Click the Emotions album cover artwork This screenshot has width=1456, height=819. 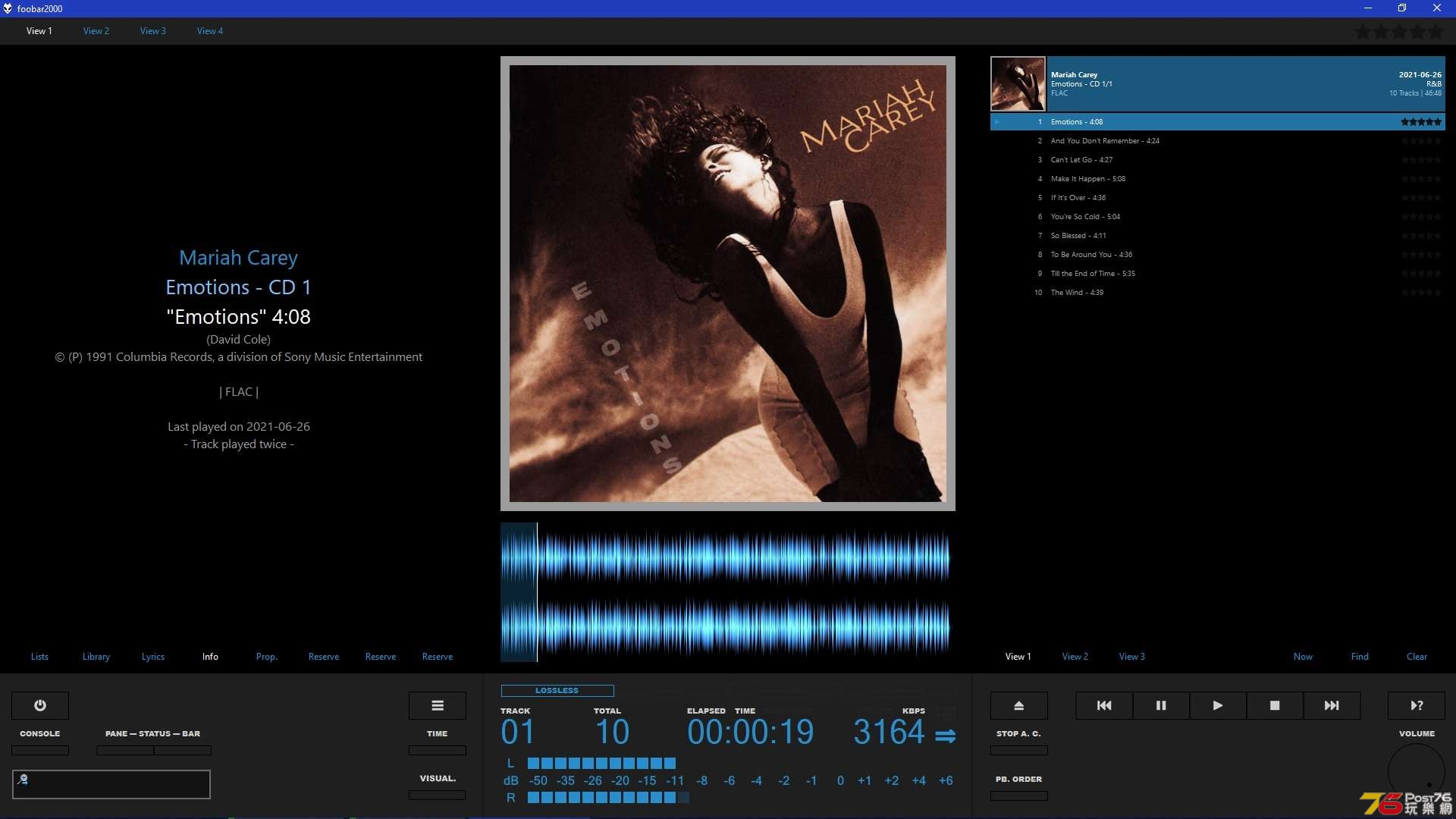pyautogui.click(x=728, y=284)
